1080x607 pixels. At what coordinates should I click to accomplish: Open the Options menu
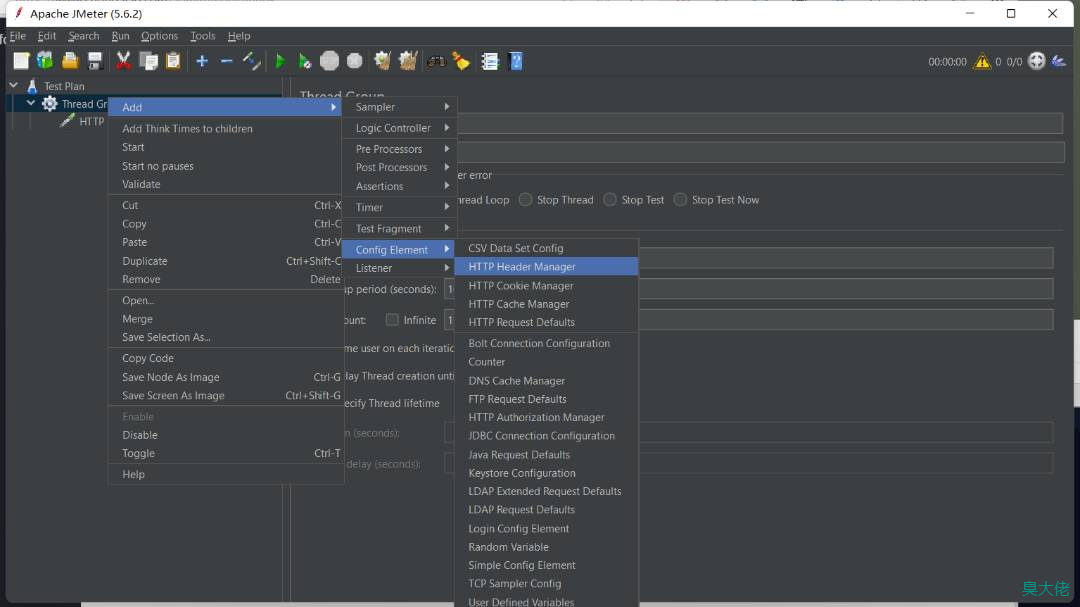[x=159, y=36]
